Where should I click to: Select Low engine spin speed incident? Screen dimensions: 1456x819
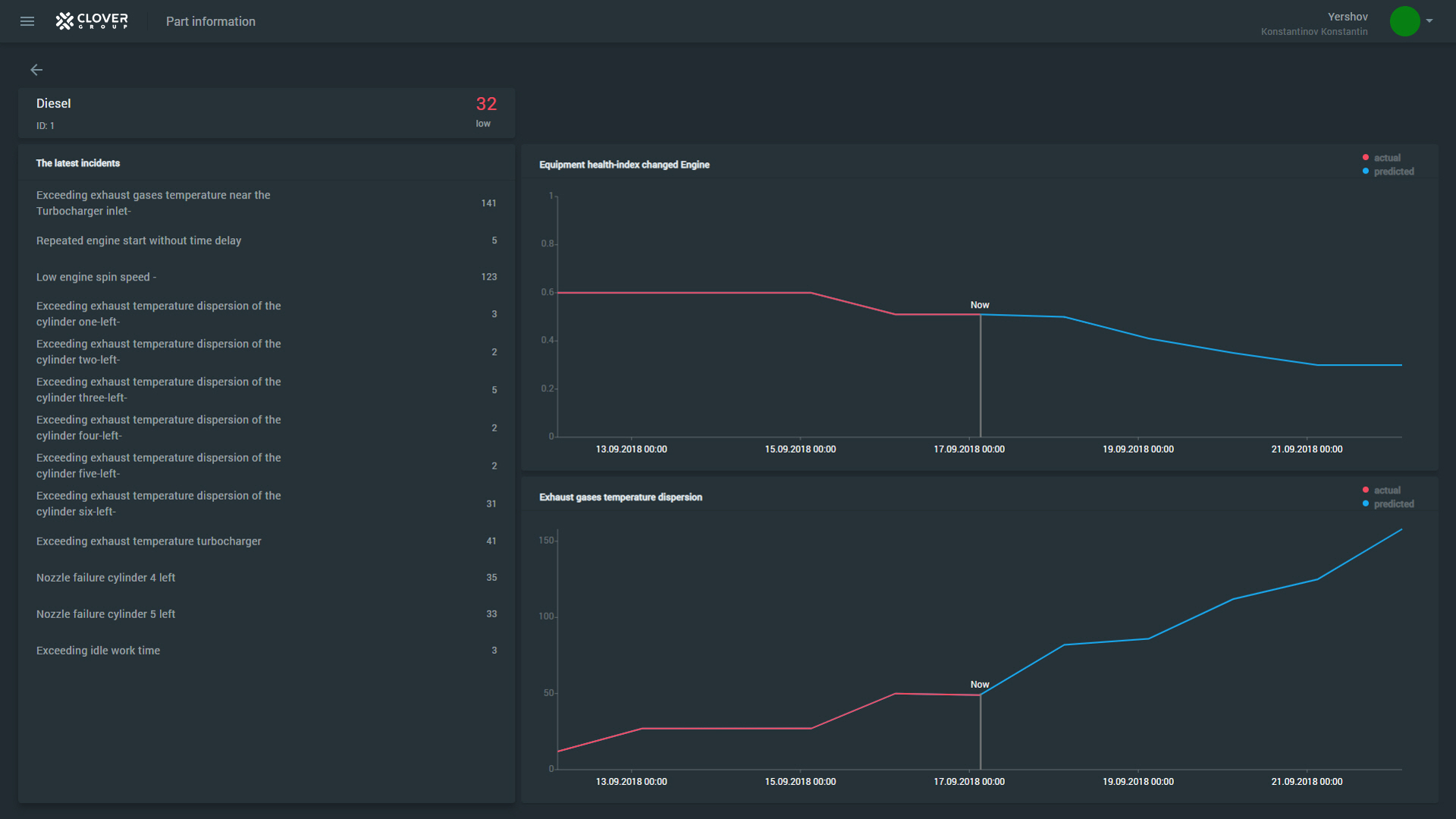[96, 277]
